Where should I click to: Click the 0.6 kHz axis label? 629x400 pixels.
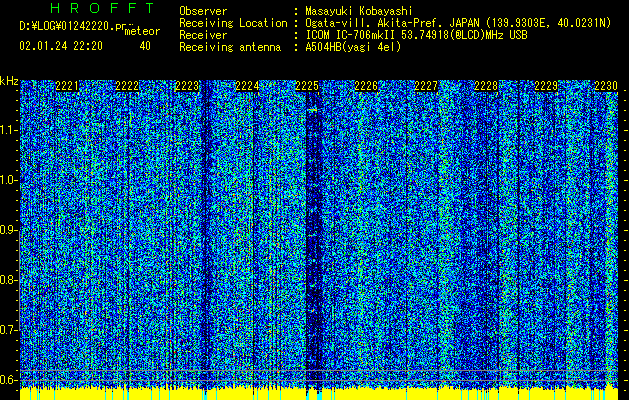click(9, 380)
